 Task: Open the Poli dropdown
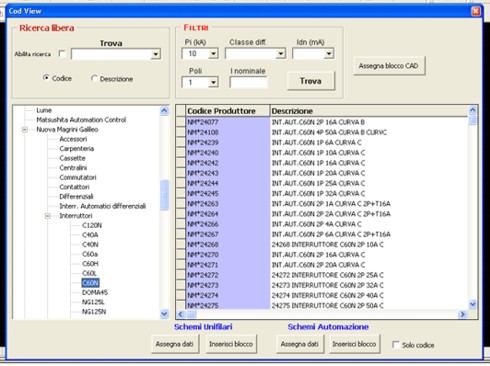[x=213, y=82]
